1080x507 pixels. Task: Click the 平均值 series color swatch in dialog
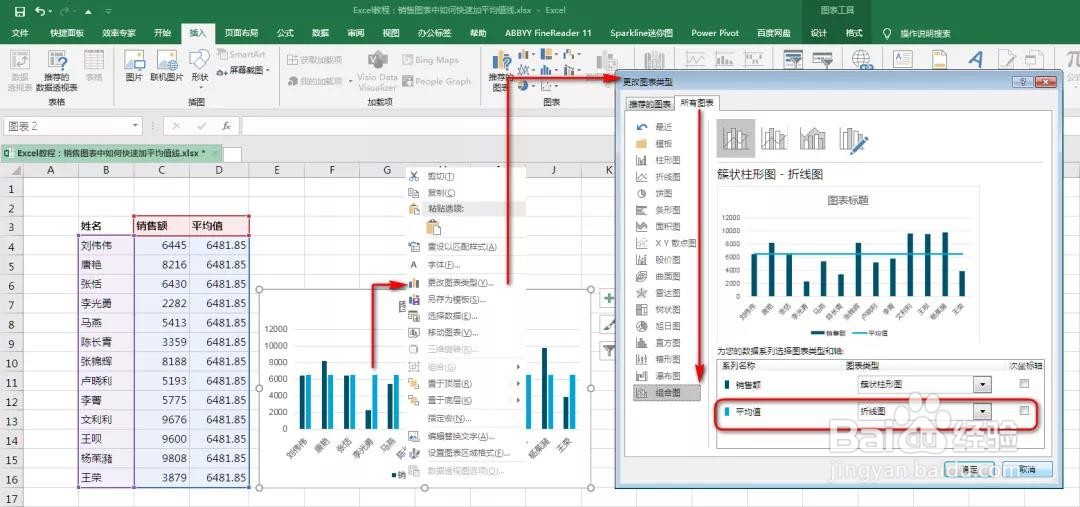726,411
